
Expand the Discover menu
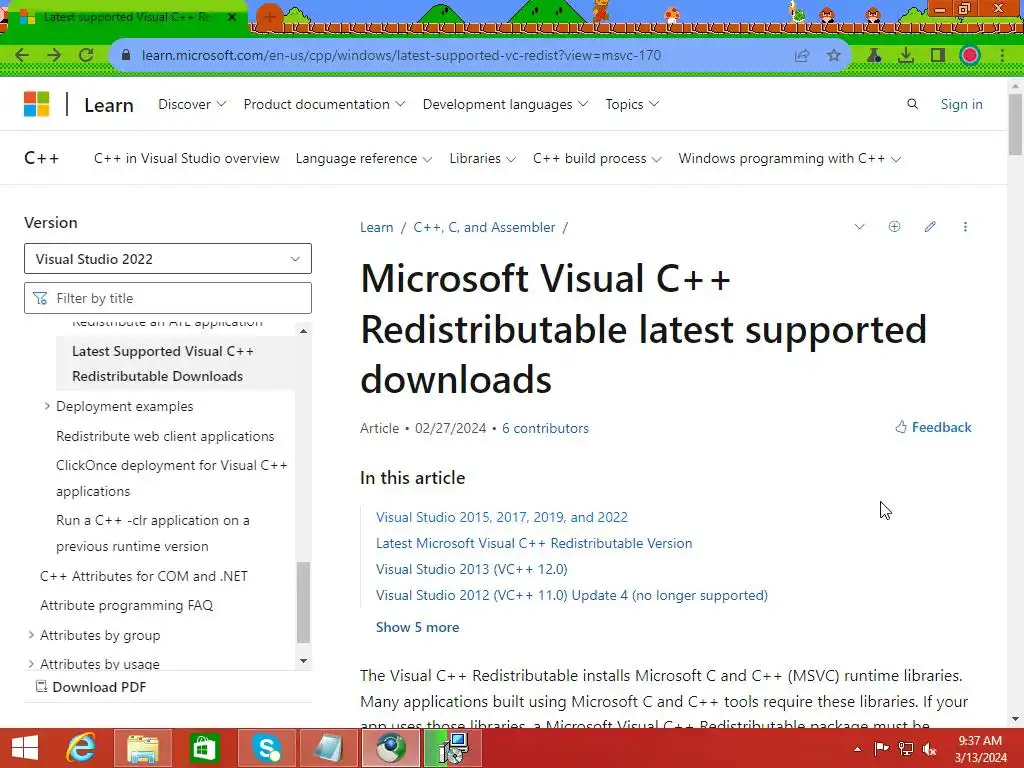click(192, 104)
